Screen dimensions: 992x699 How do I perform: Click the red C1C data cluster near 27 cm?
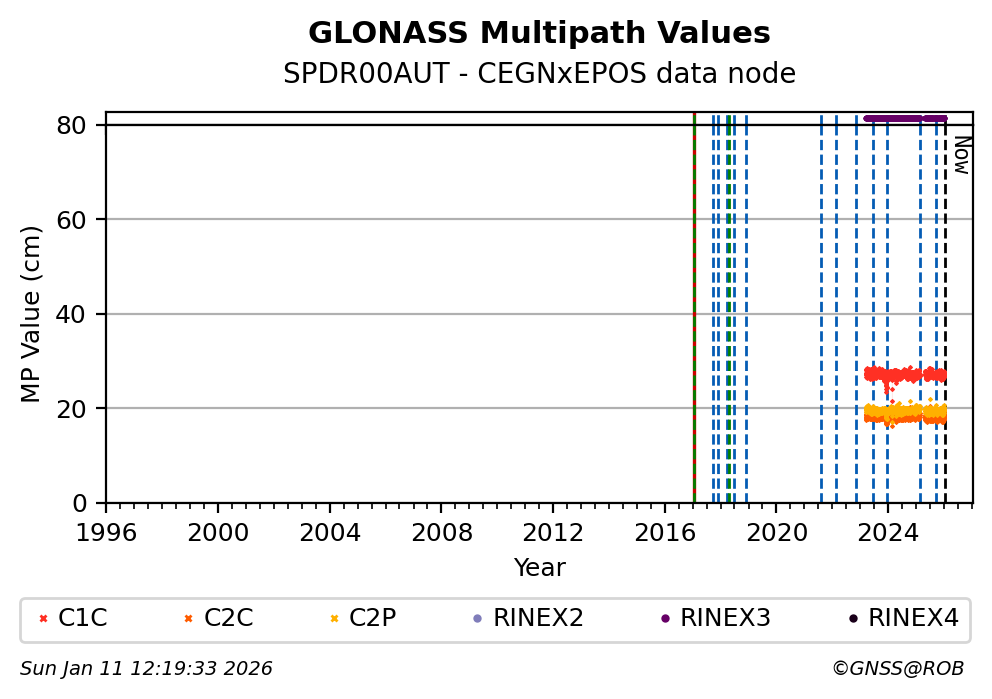pos(900,375)
